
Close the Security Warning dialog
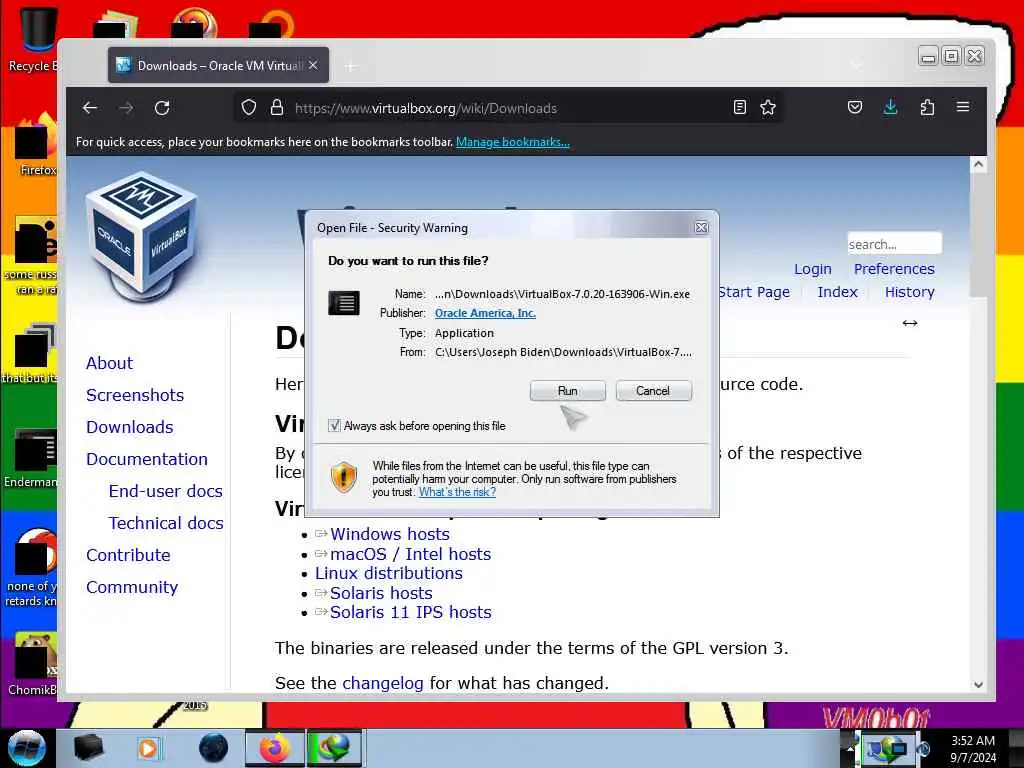coord(701,227)
